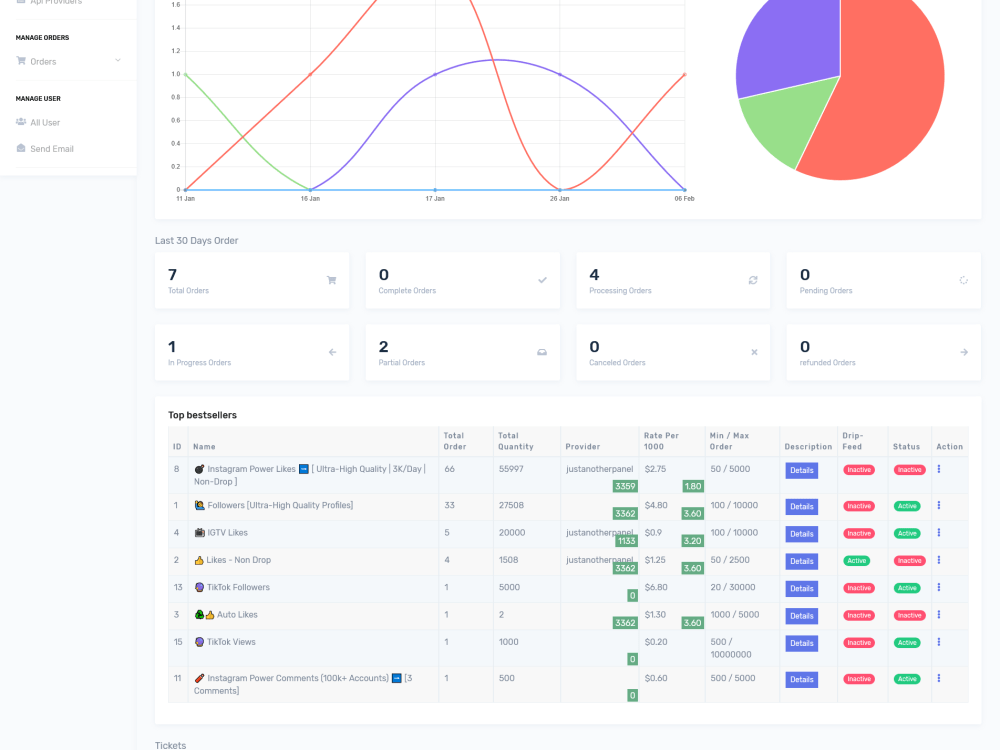Click the Instagram Power Comments pencil icon
This screenshot has height=750, width=1000.
pos(200,679)
